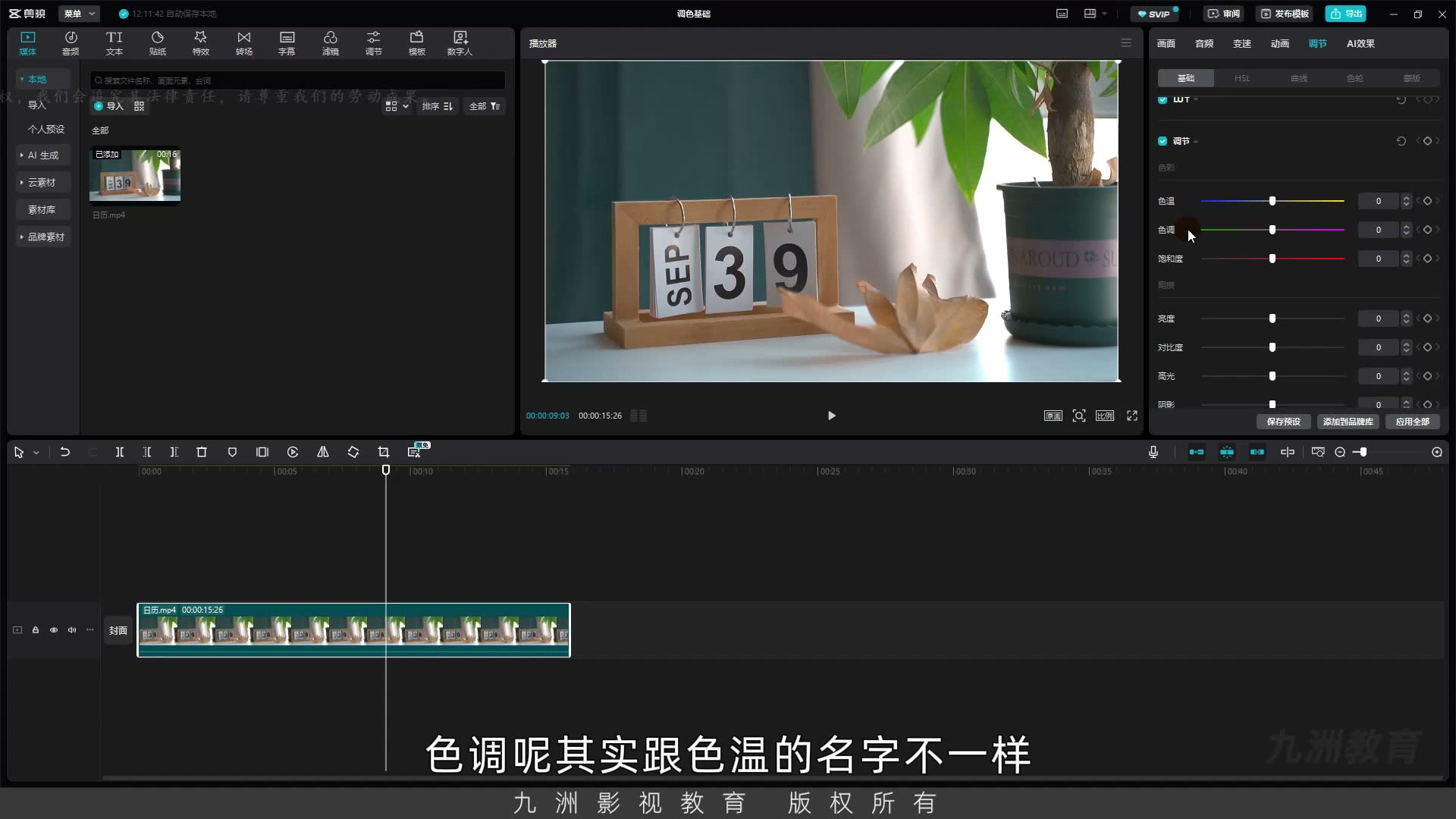
Task: Switch to the 画面 tab
Action: pos(1166,43)
